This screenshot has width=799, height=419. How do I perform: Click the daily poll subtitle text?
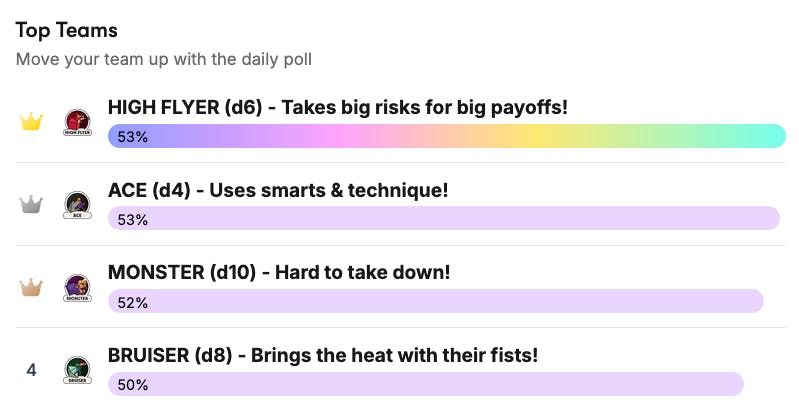(164, 60)
